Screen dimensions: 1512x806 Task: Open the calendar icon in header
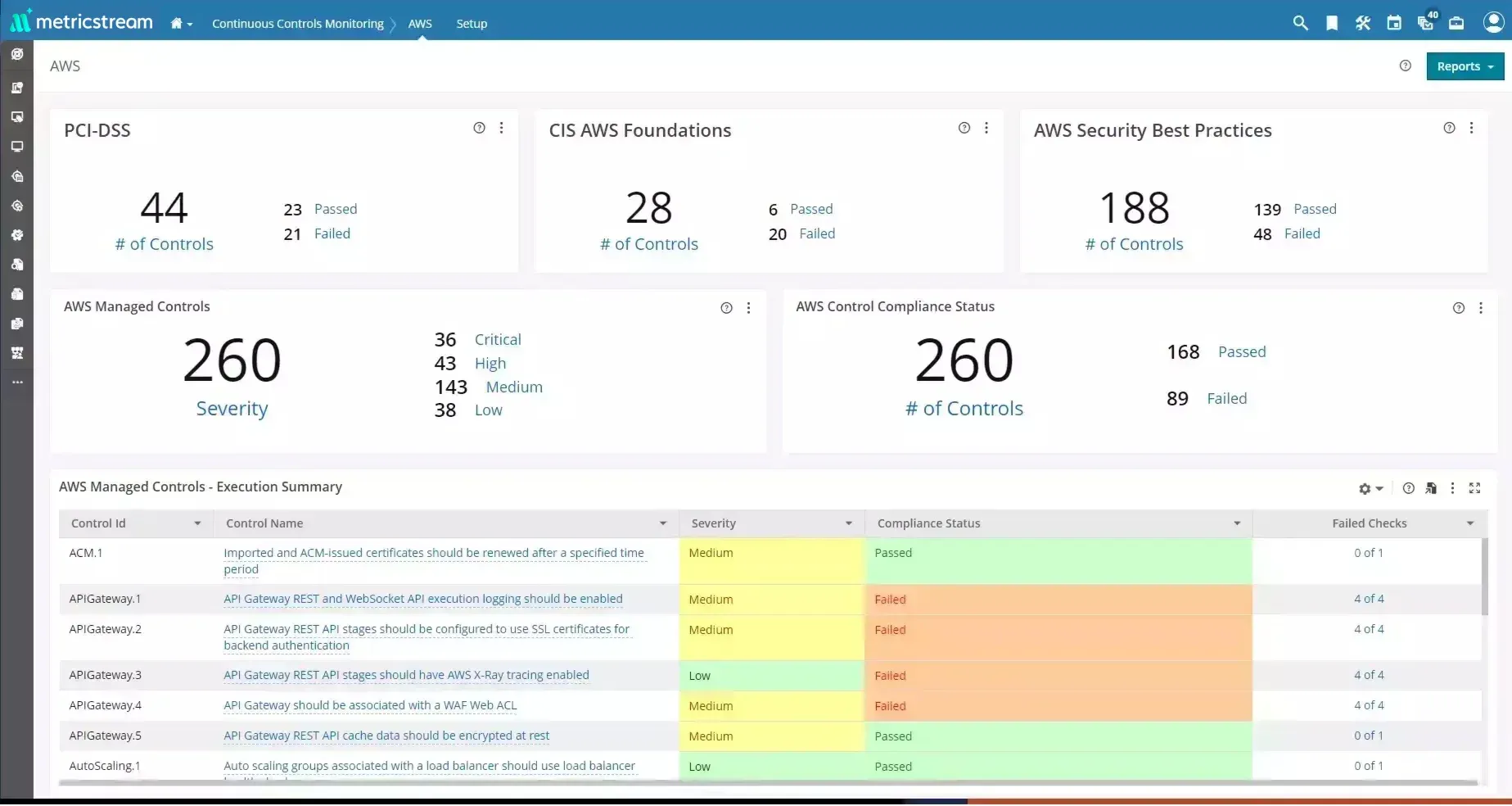[x=1394, y=23]
